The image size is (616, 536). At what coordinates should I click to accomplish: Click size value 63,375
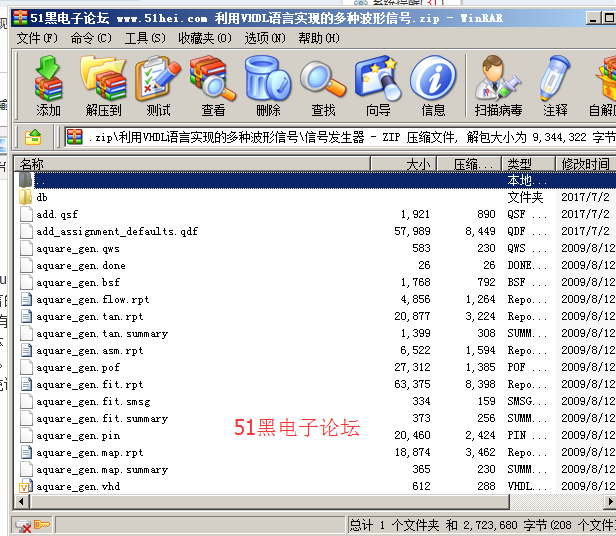(412, 384)
